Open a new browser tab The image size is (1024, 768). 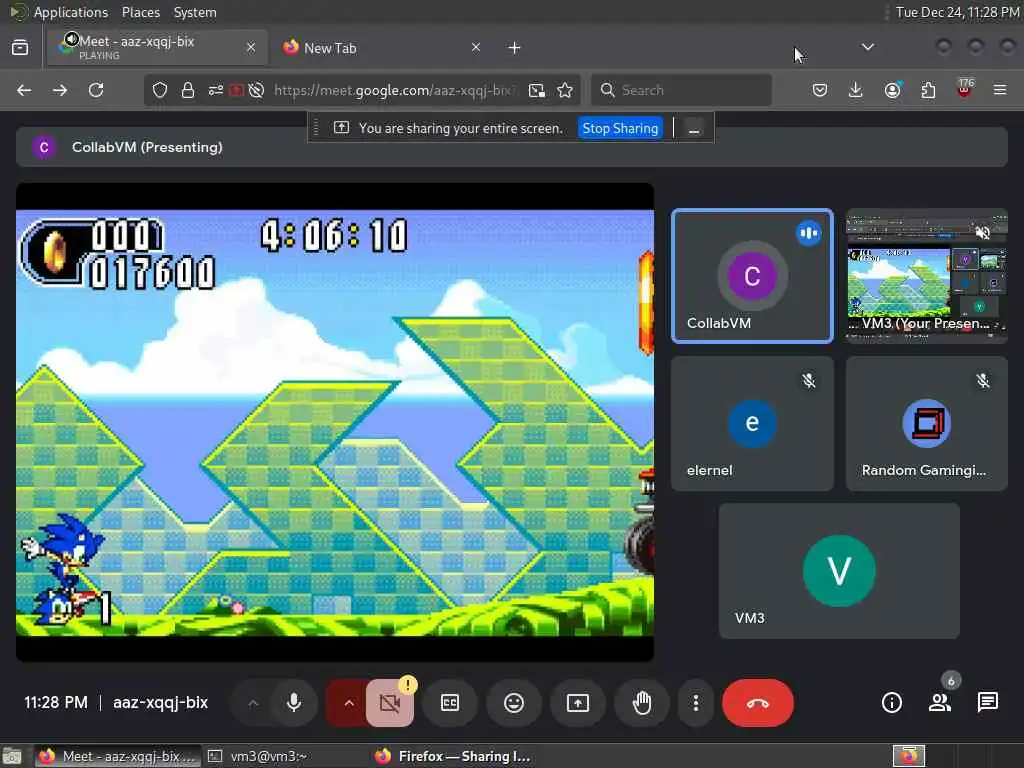point(515,48)
